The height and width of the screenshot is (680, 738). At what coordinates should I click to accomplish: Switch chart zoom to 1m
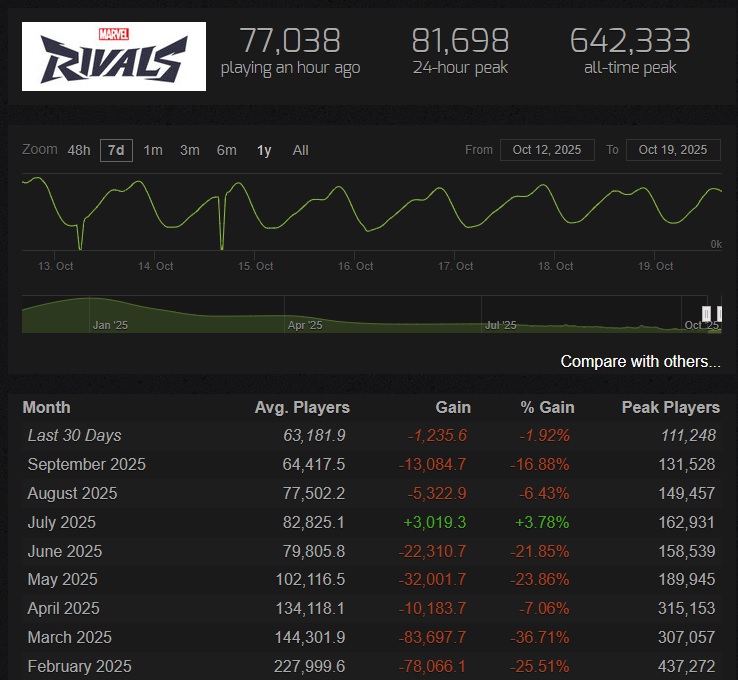153,150
